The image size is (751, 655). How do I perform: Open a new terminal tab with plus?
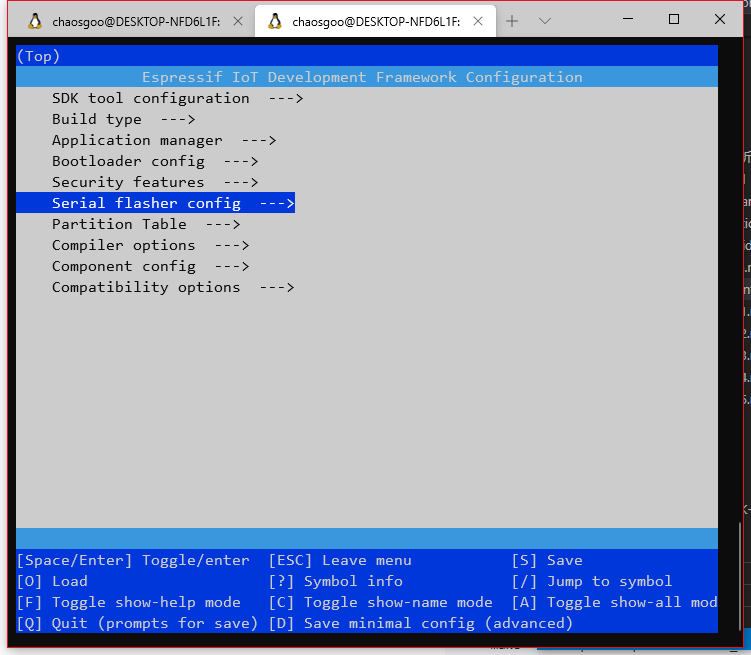click(x=512, y=21)
